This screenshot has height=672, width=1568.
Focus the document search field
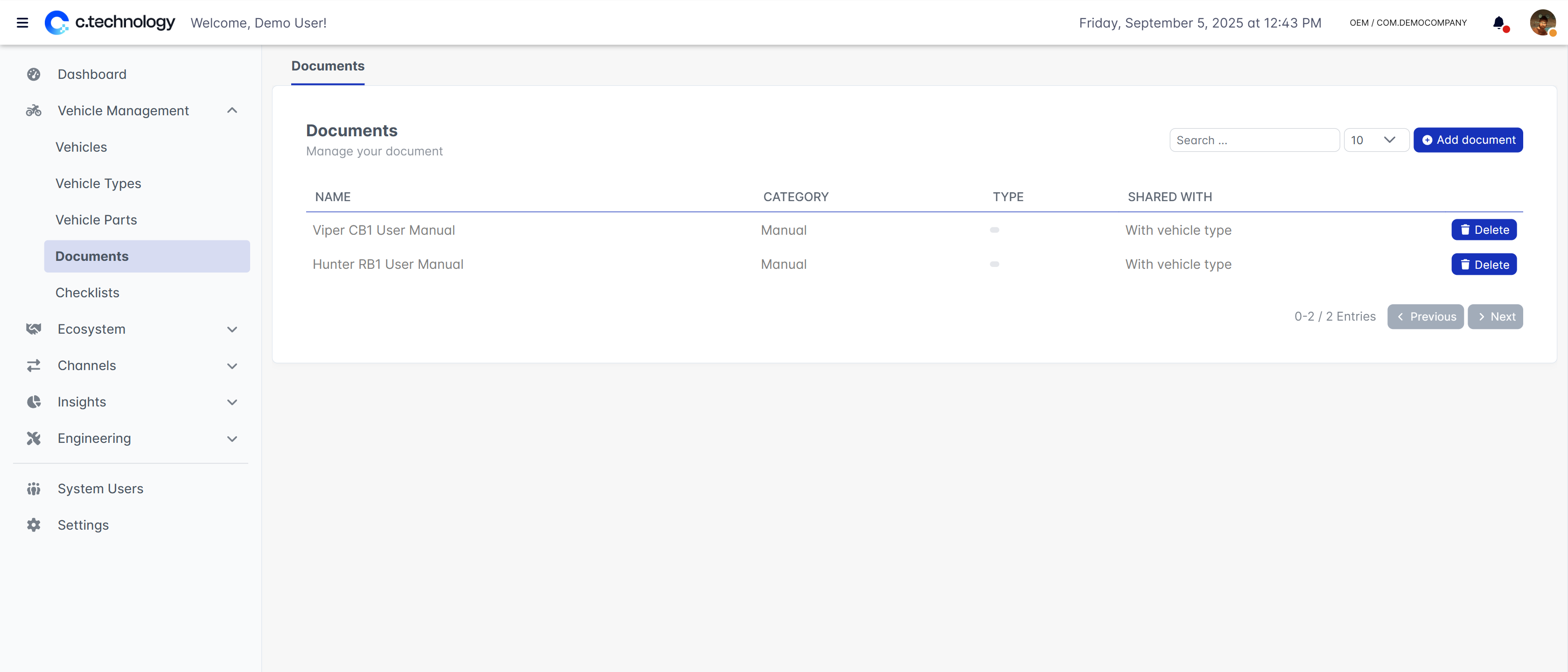point(1253,140)
